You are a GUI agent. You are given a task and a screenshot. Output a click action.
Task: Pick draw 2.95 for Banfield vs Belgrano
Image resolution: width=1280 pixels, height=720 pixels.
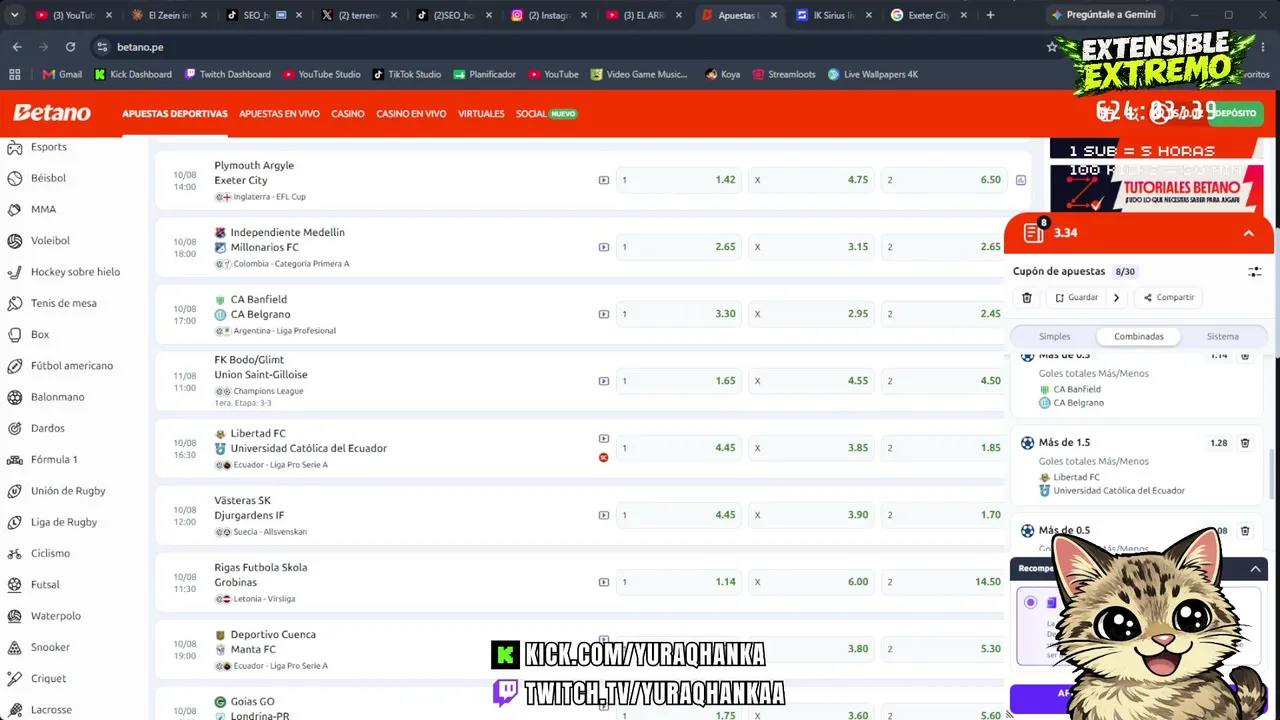[811, 314]
